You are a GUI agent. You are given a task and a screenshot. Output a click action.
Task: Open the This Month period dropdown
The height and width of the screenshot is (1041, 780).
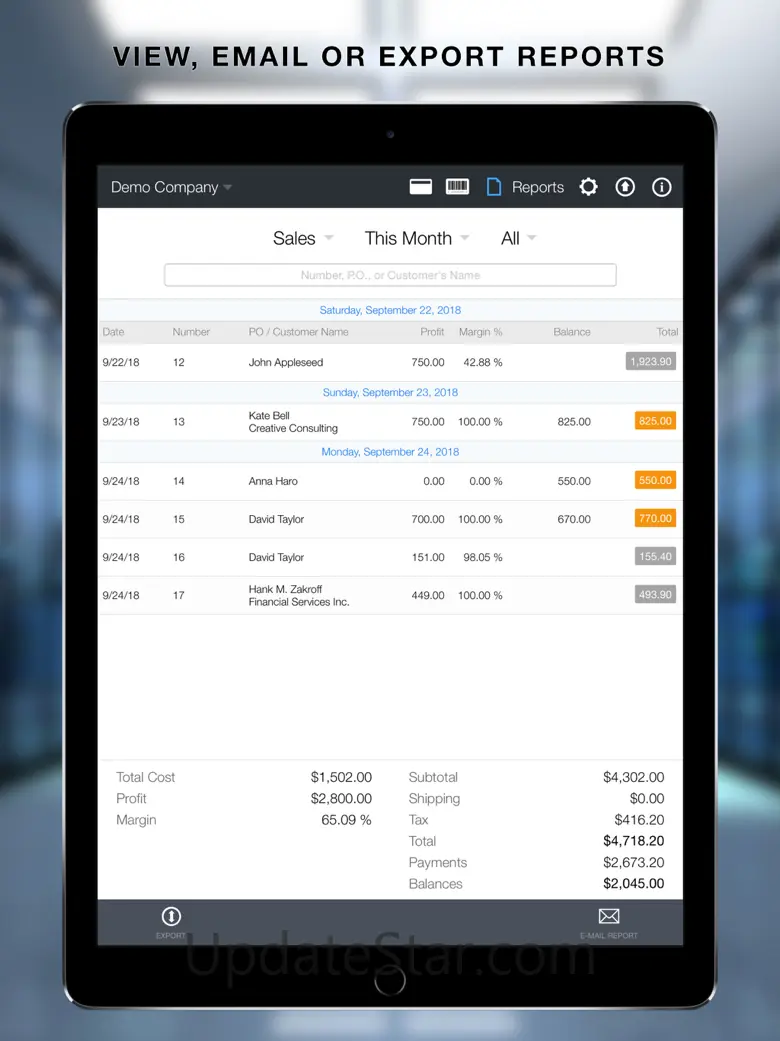tap(417, 238)
